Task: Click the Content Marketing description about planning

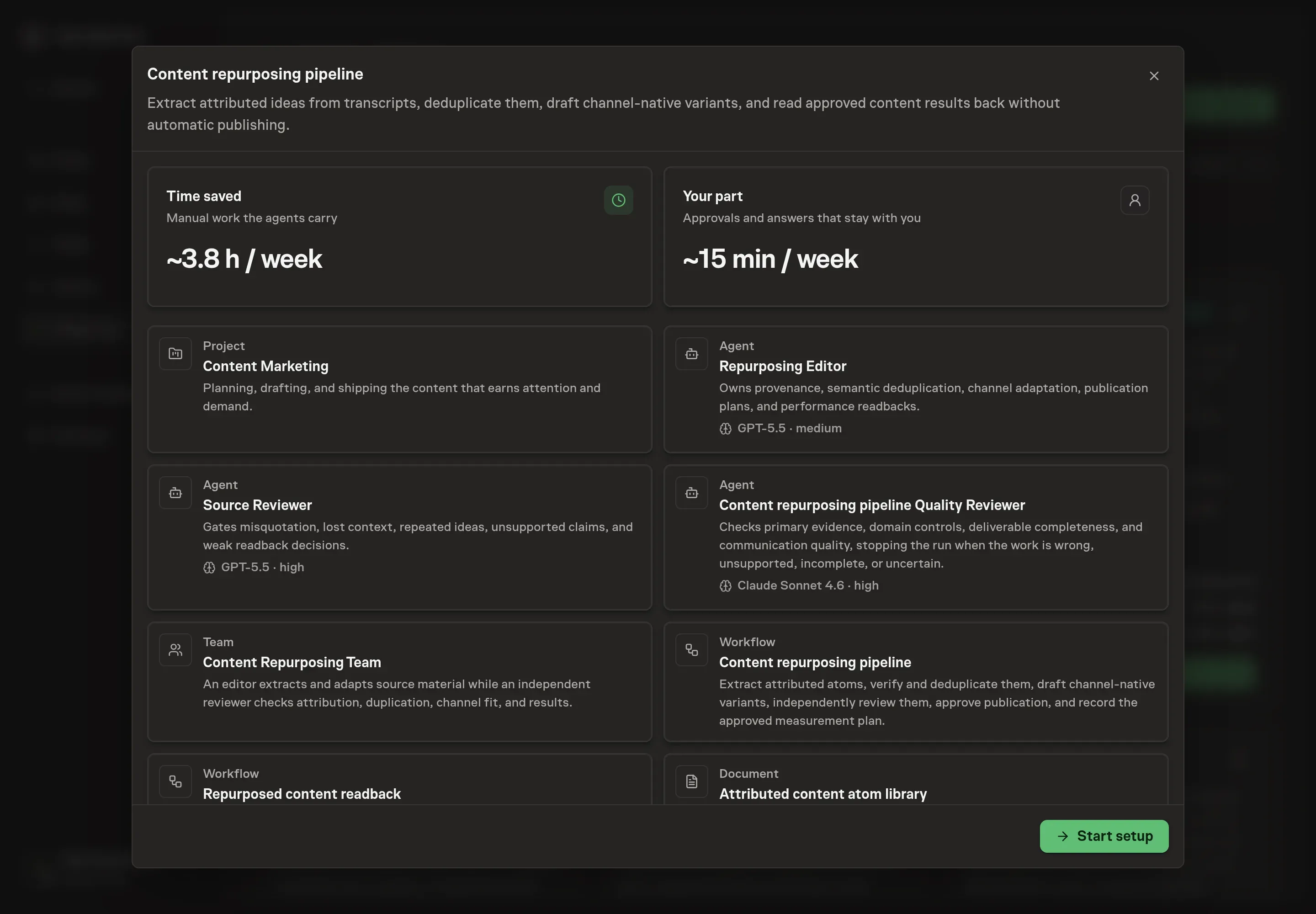Action: [402, 397]
